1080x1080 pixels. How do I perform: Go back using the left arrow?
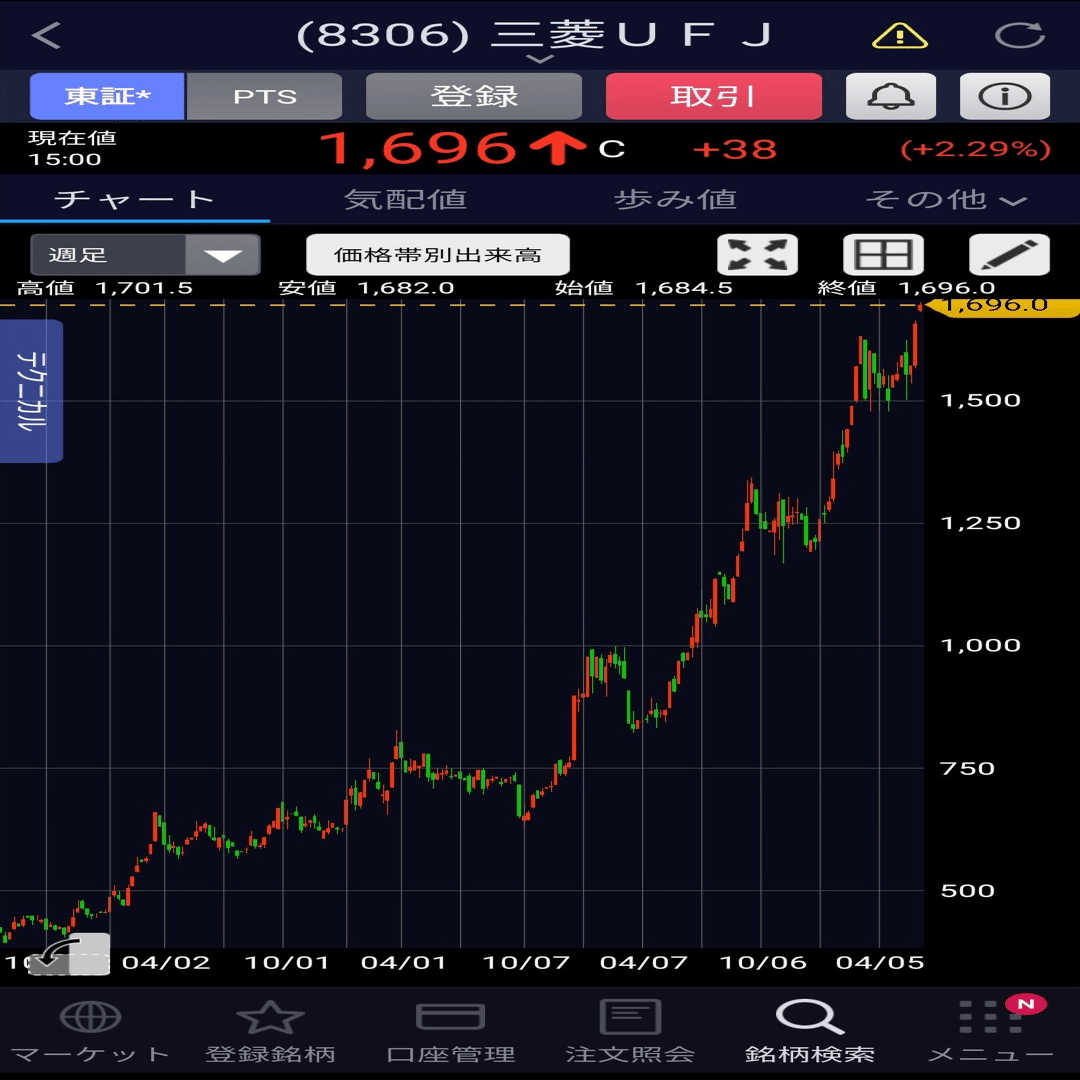[46, 35]
